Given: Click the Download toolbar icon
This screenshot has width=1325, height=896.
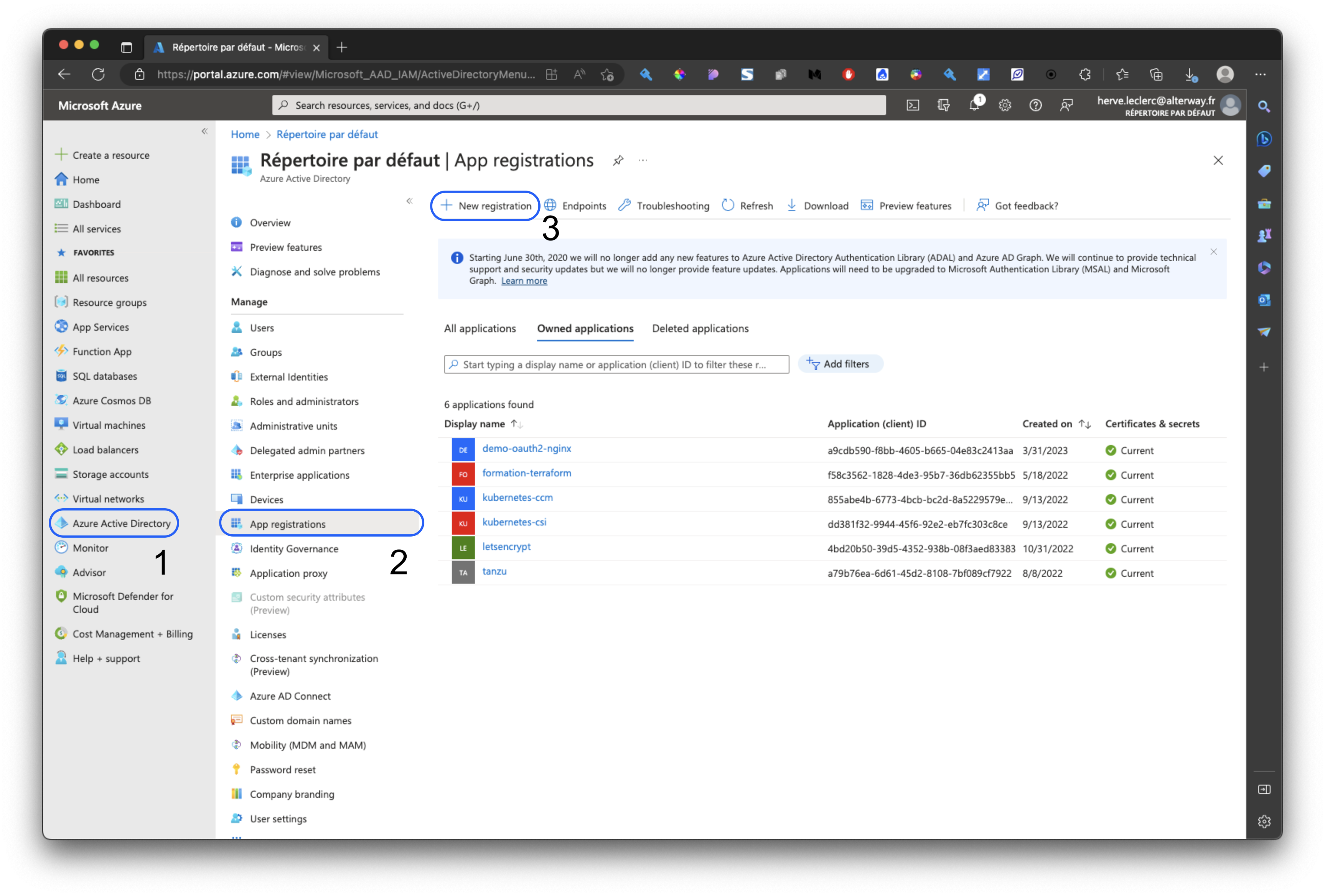Looking at the screenshot, I should tap(791, 206).
